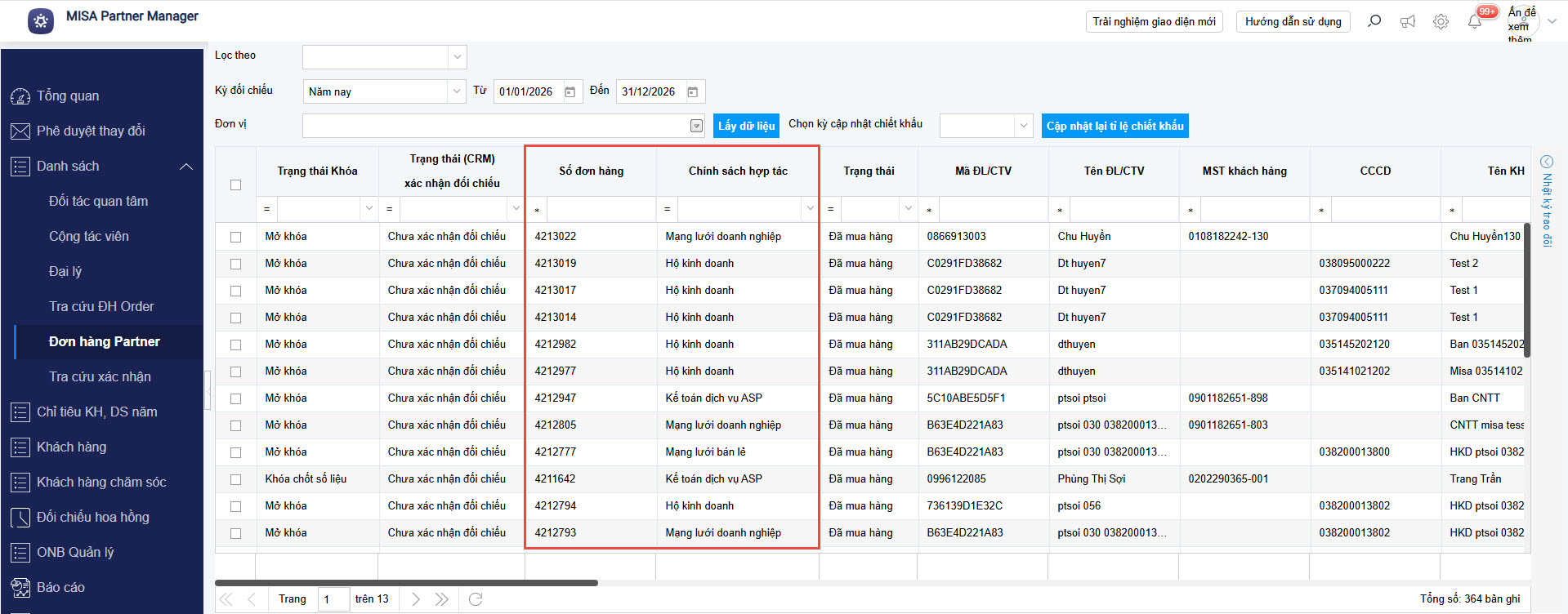Open the notifications bell icon
The height and width of the screenshot is (614, 1568).
(x=1474, y=21)
